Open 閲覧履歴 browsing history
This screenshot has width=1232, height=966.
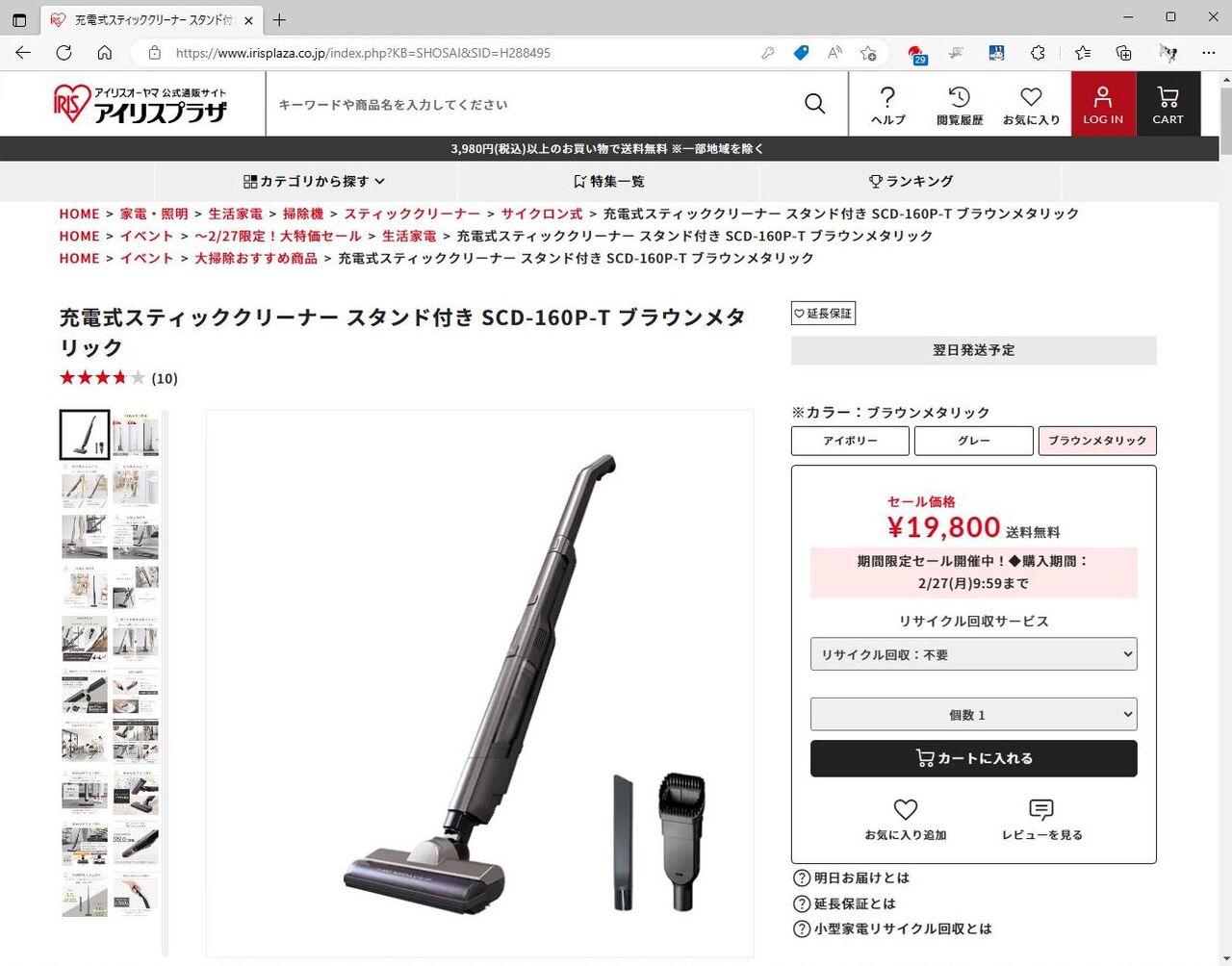[x=960, y=105]
